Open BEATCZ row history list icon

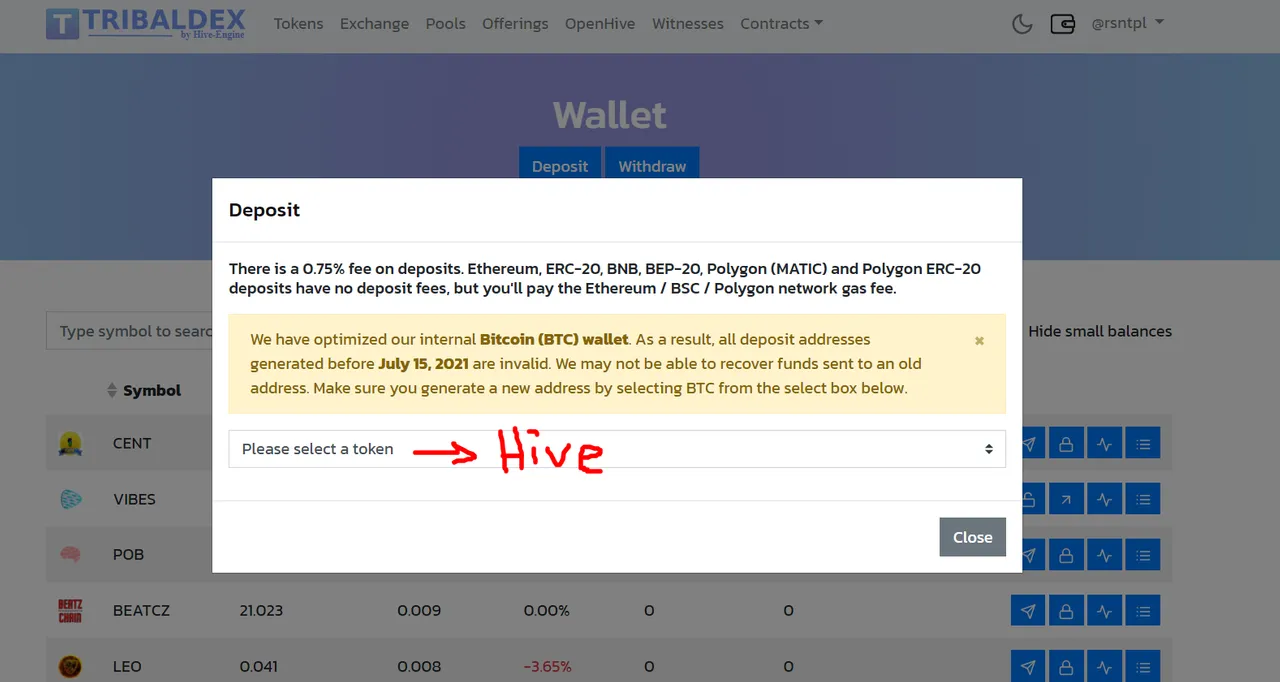pyautogui.click(x=1142, y=610)
